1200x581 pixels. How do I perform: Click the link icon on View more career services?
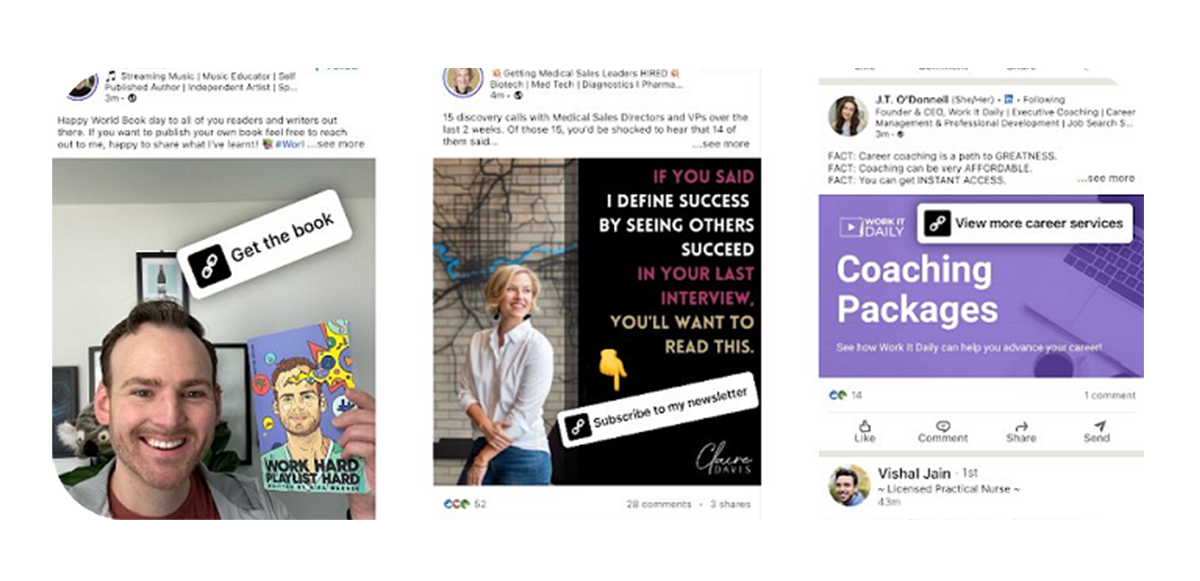[x=936, y=224]
